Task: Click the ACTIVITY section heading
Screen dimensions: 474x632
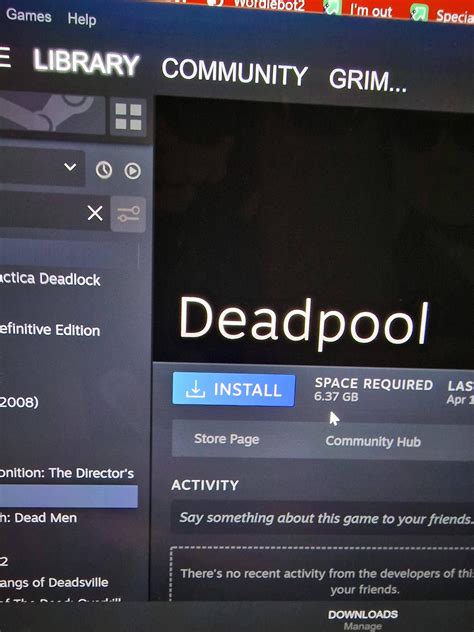Action: [205, 485]
